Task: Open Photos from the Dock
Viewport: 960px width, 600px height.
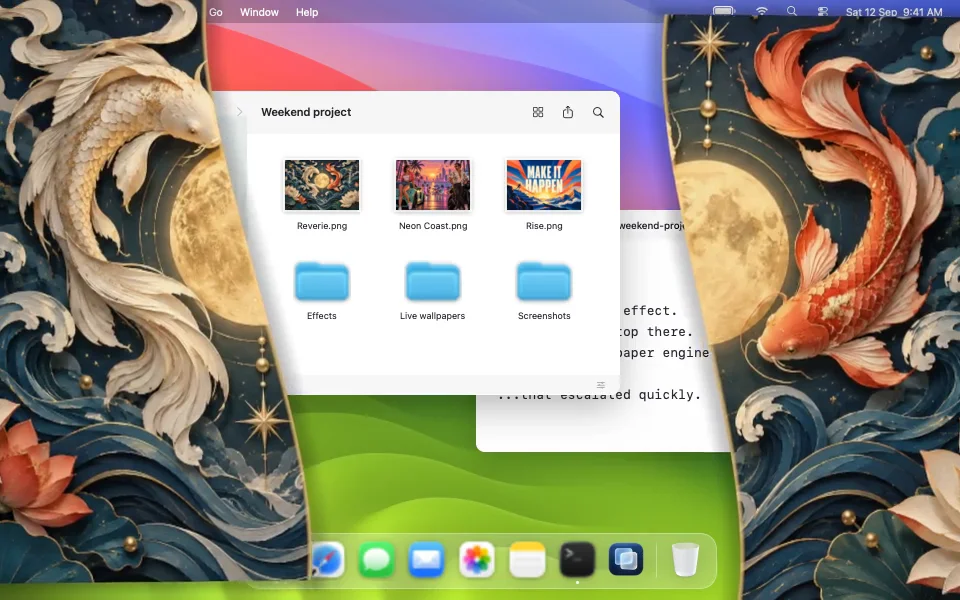Action: point(476,559)
